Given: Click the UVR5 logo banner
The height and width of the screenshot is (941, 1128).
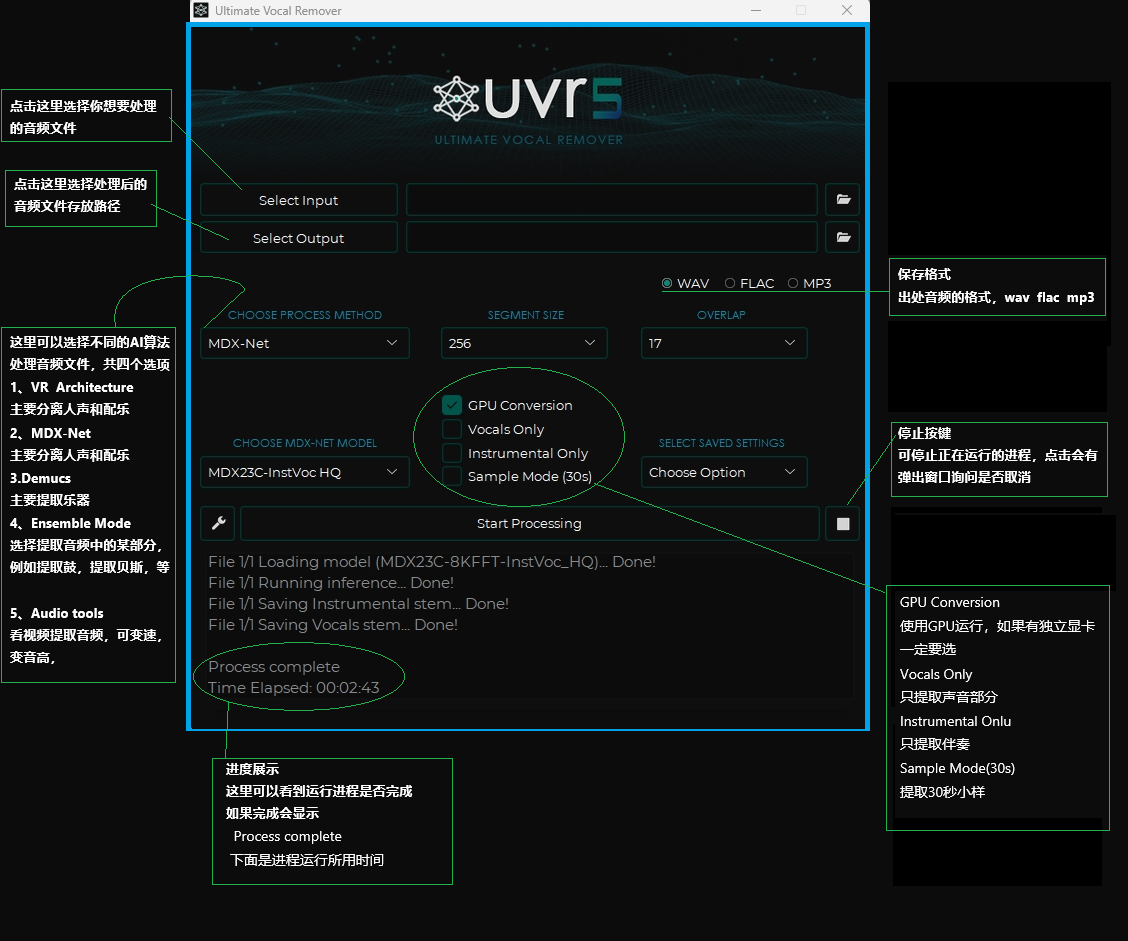Looking at the screenshot, I should point(528,97).
